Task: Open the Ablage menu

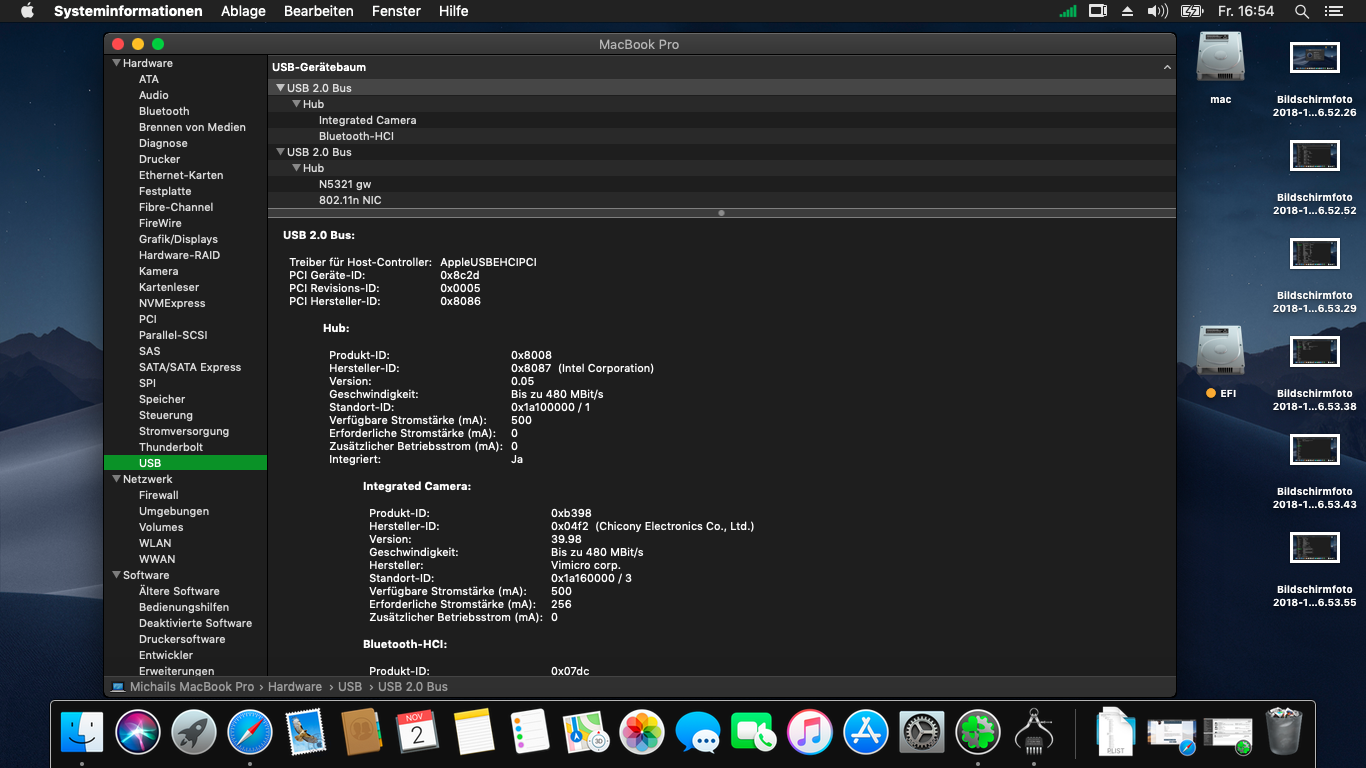Action: pyautogui.click(x=243, y=11)
